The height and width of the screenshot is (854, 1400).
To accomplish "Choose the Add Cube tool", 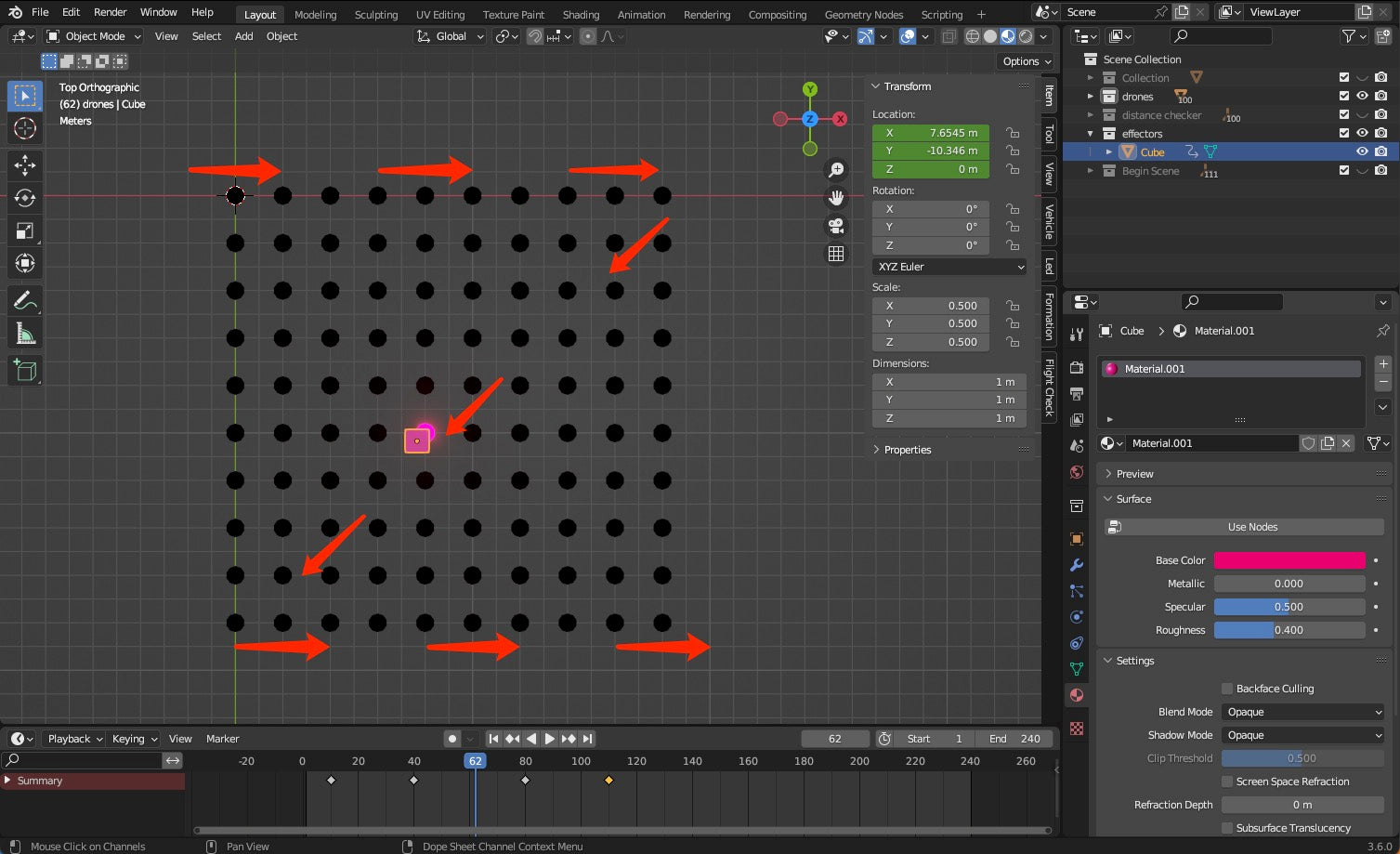I will 25,371.
